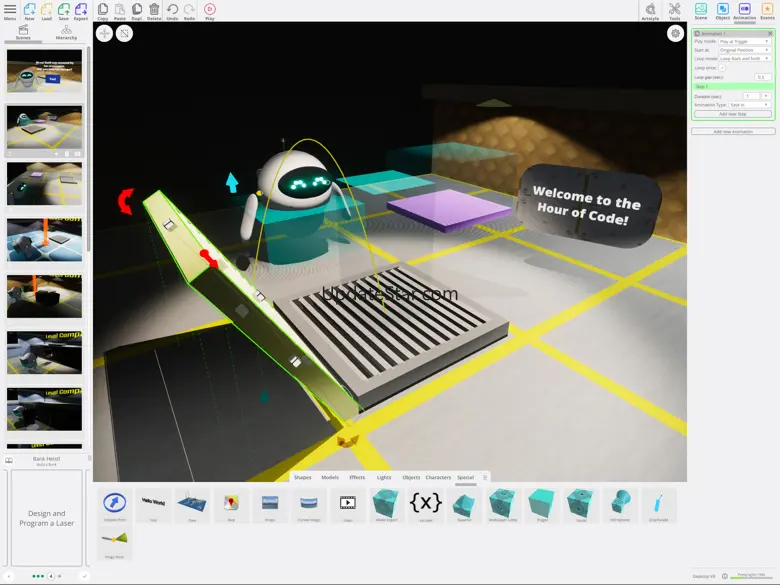Open the Bank Heist tutorial book icon

point(9,461)
